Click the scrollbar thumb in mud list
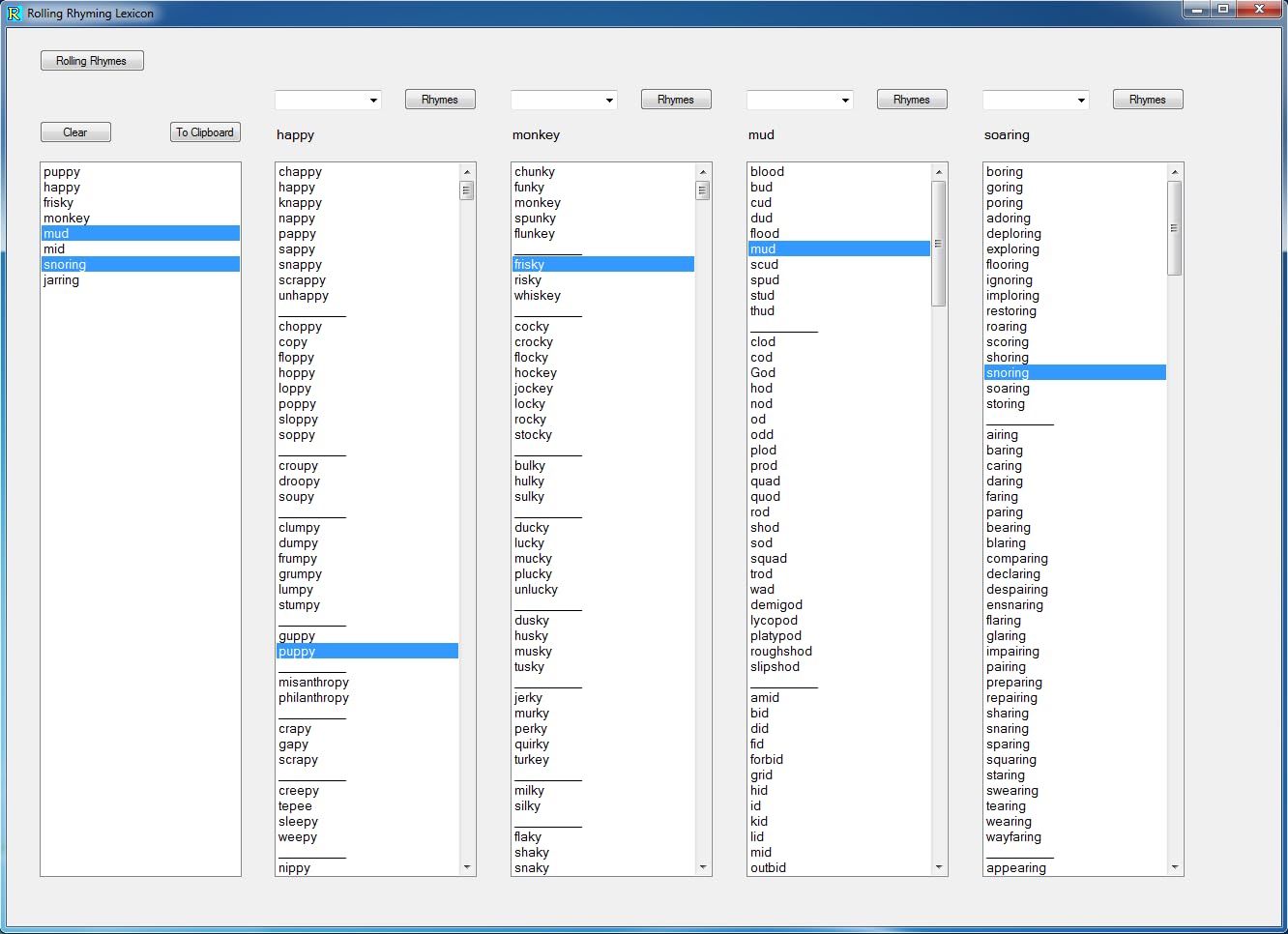Image resolution: width=1288 pixels, height=934 pixels. (938, 244)
